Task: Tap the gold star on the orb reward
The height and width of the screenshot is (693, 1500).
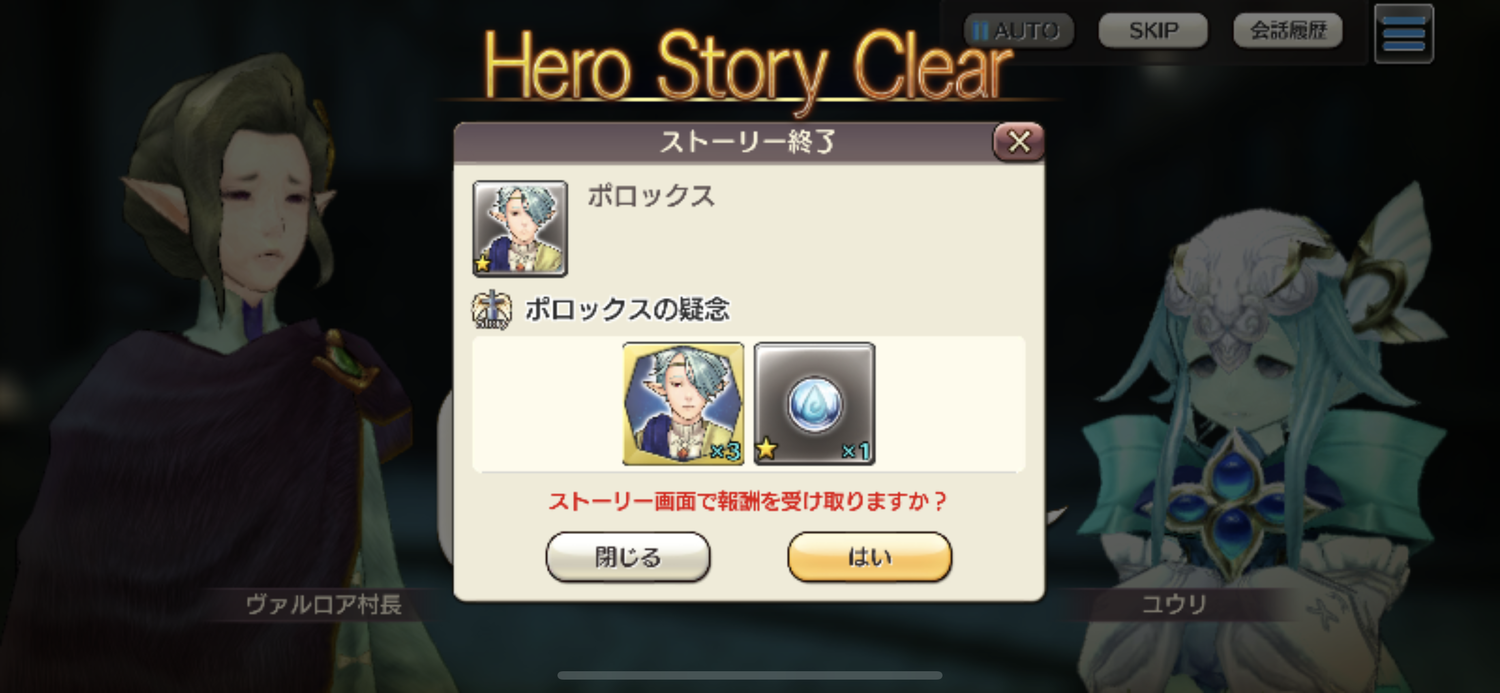Action: (x=767, y=450)
